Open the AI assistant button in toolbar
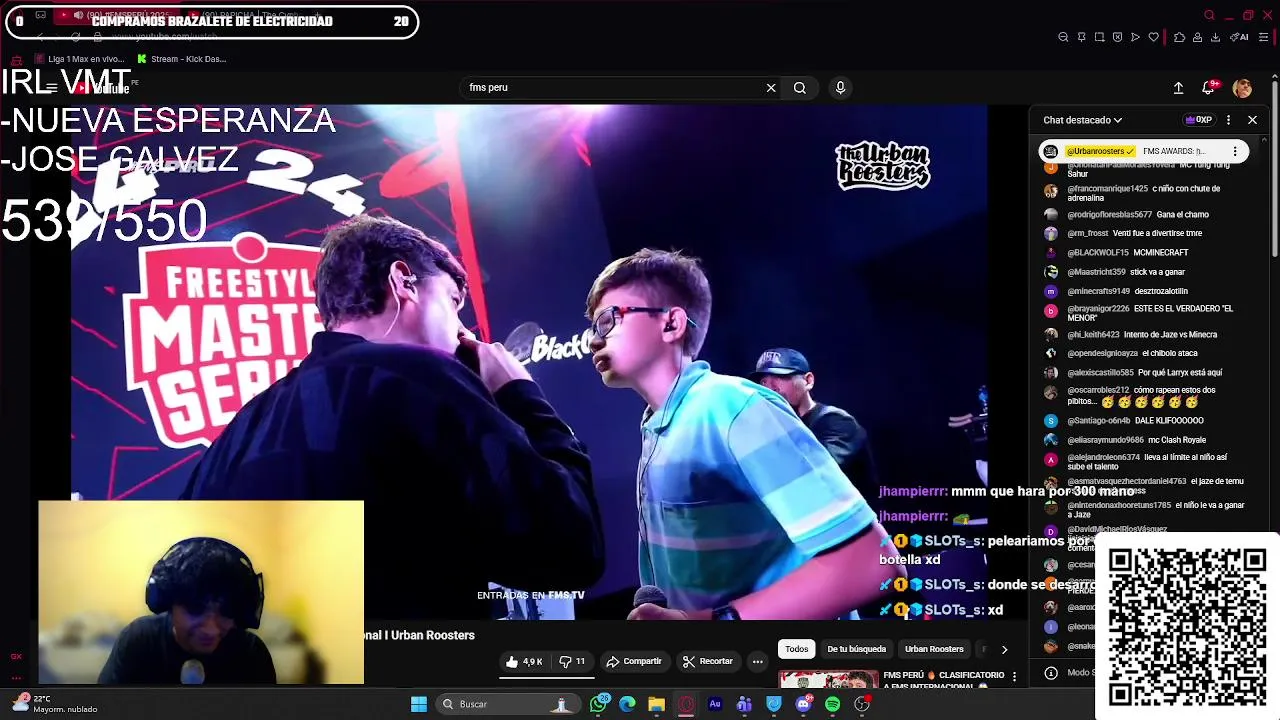Screen dimensions: 1280x720 1240,37
